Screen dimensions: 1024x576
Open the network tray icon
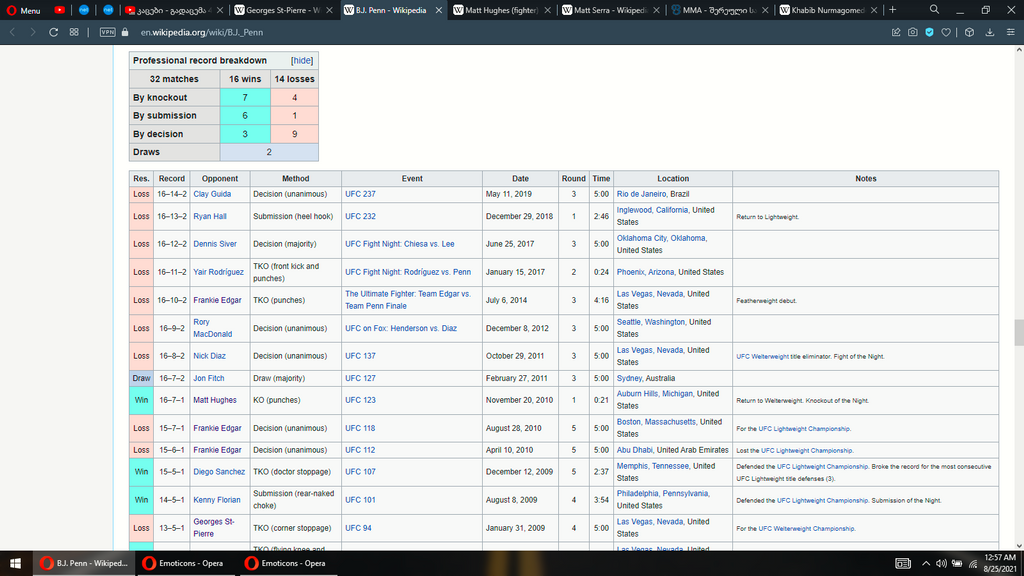(973, 563)
